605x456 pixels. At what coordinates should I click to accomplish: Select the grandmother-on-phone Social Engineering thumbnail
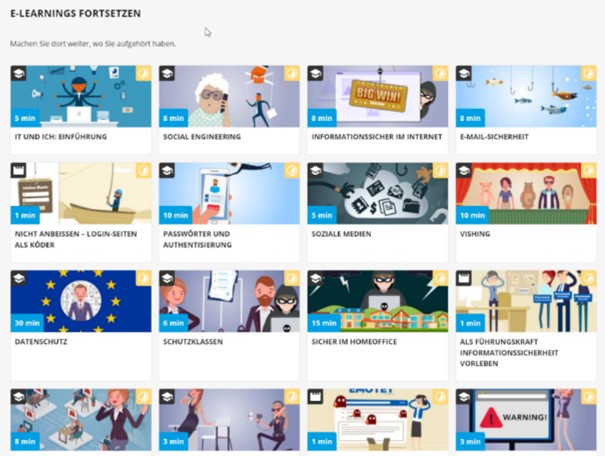(x=229, y=96)
